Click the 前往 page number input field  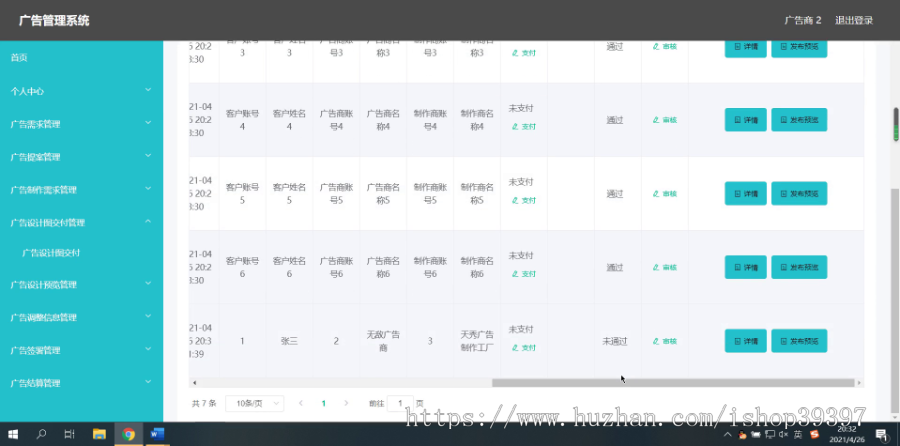tap(400, 404)
